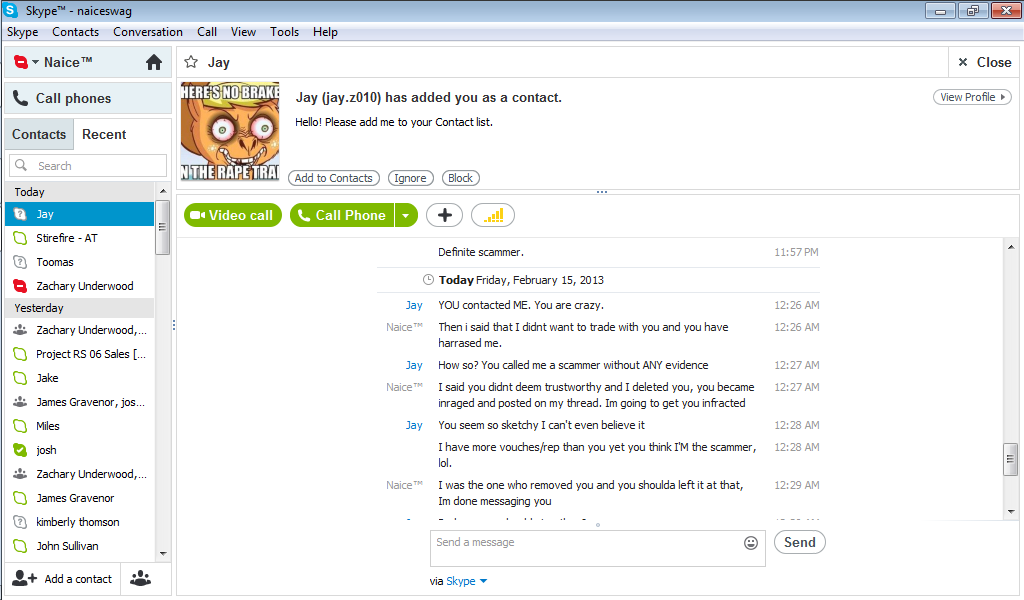Click Add to Contacts button
This screenshot has height=600, width=1024.
(334, 178)
